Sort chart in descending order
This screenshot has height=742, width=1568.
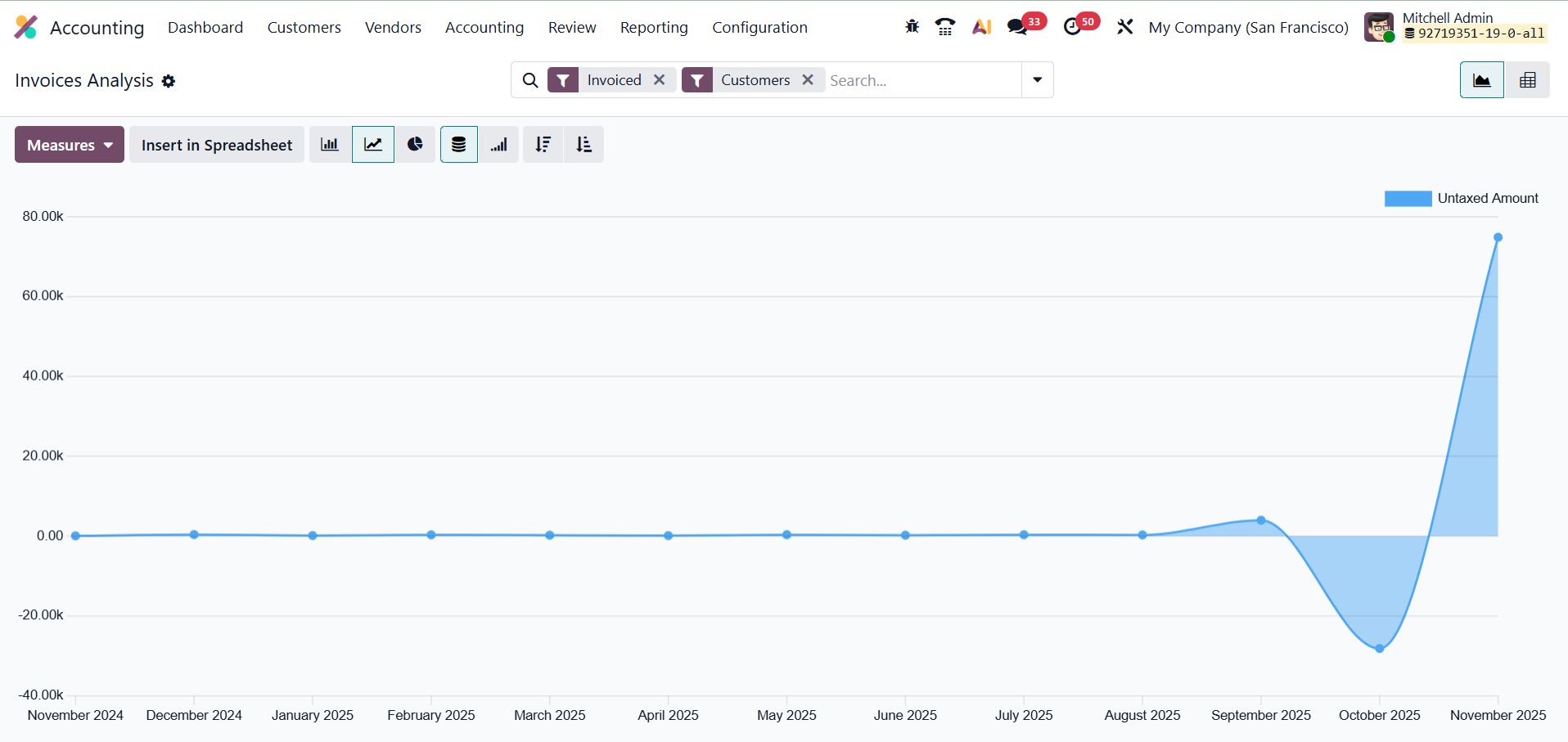point(543,145)
